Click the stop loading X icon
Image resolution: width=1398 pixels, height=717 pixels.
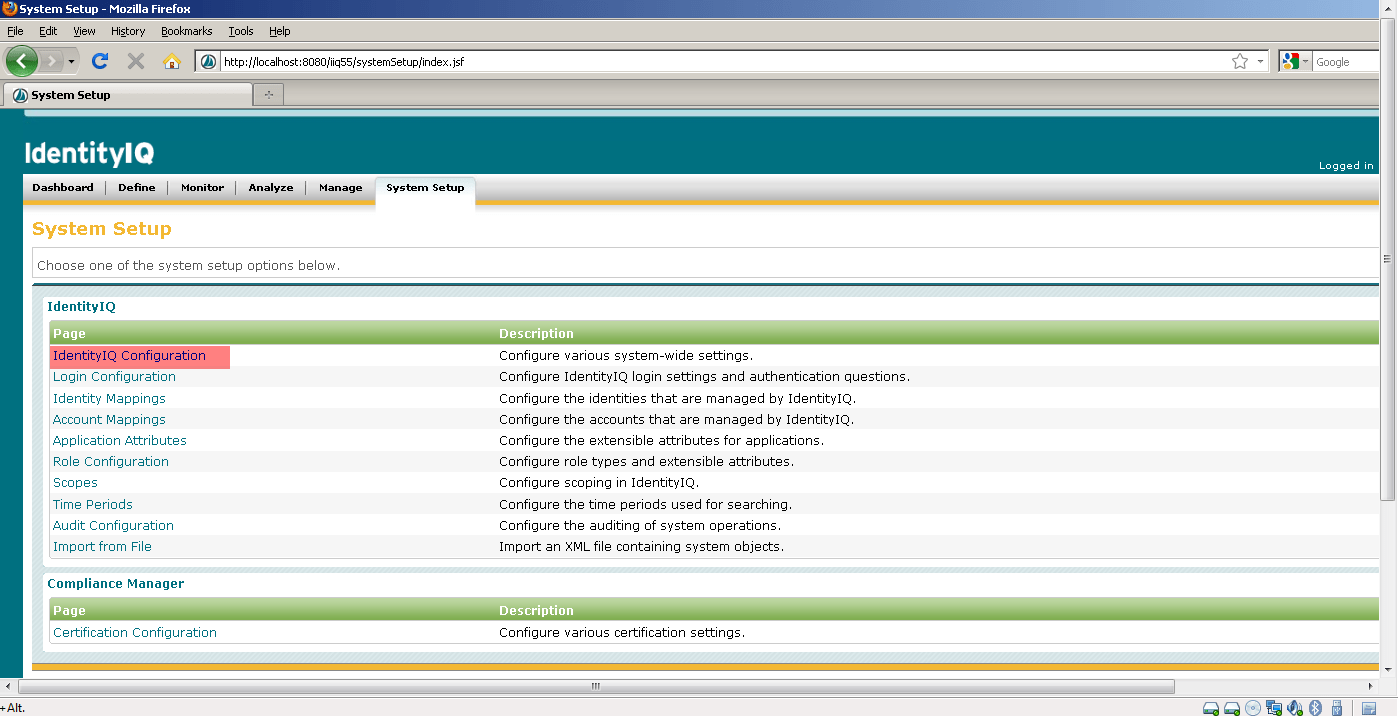point(136,61)
